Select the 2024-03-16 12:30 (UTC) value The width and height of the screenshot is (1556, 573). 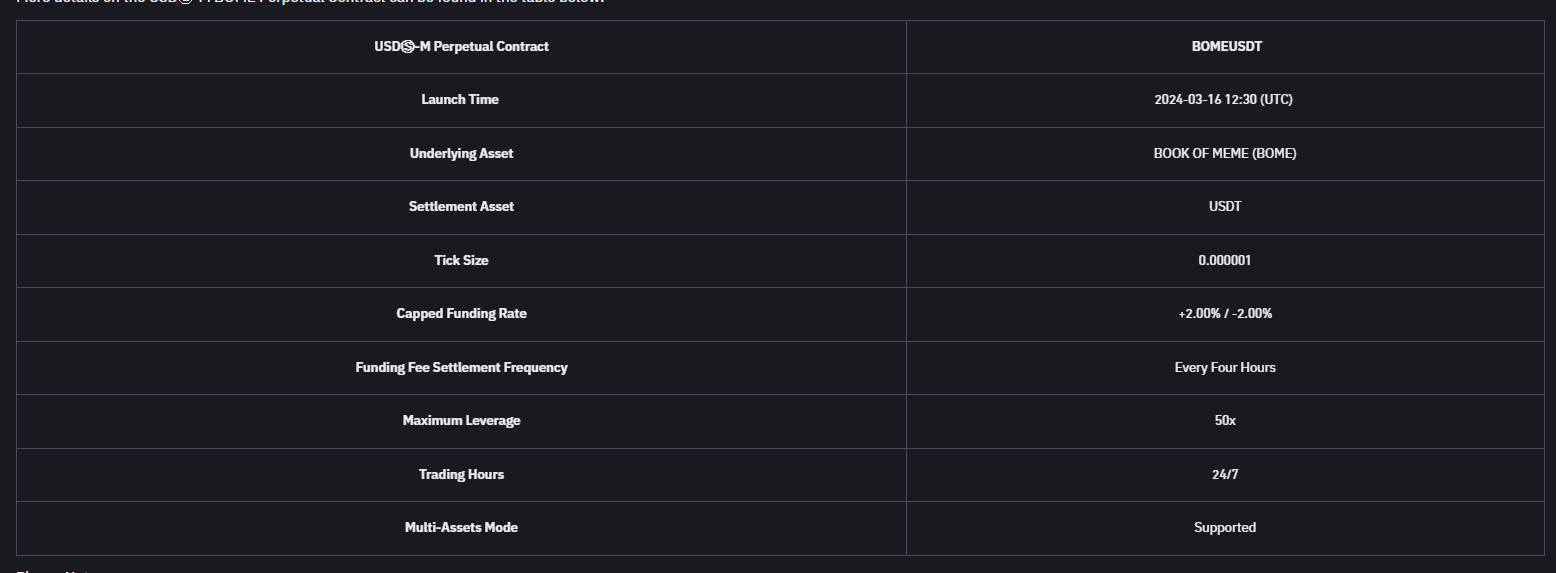click(1225, 100)
